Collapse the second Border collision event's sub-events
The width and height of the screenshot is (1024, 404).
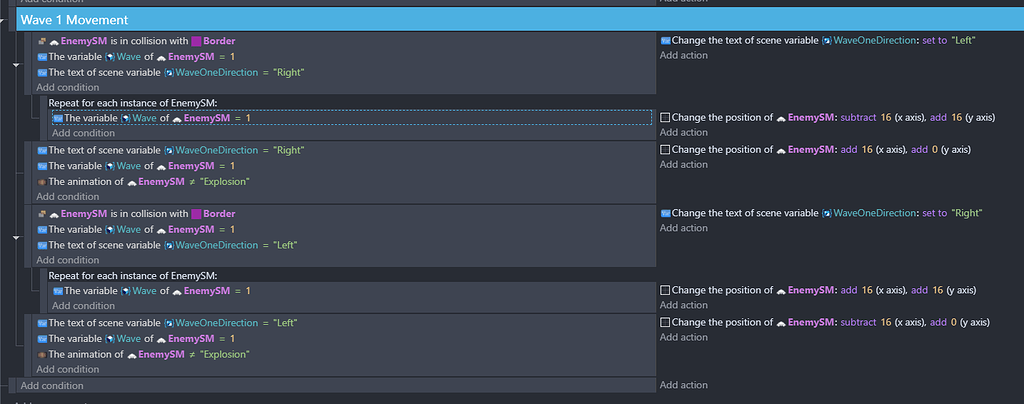(x=17, y=238)
